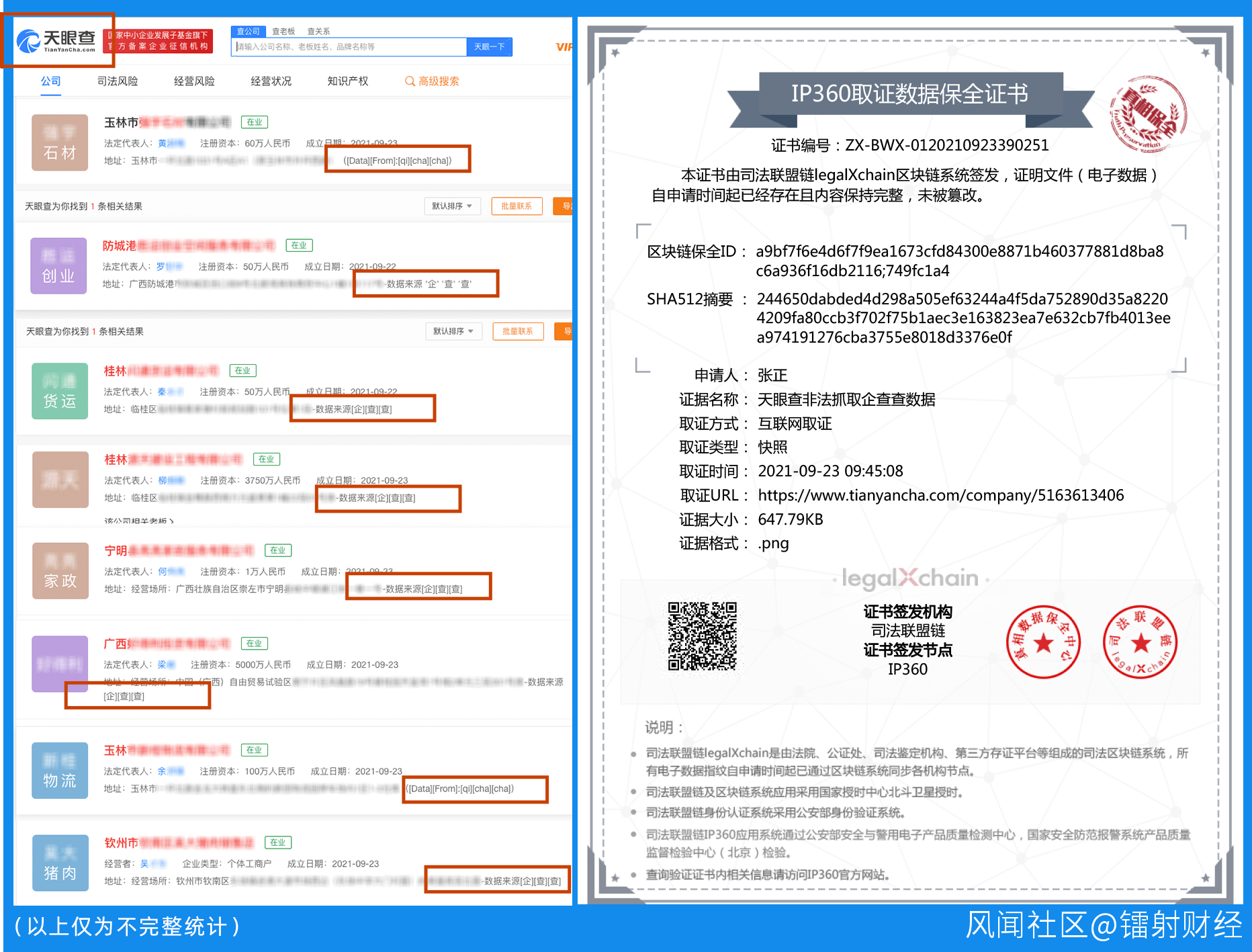Click the red 官方备案企业征信机构 banner
The height and width of the screenshot is (952, 1252).
[159, 41]
